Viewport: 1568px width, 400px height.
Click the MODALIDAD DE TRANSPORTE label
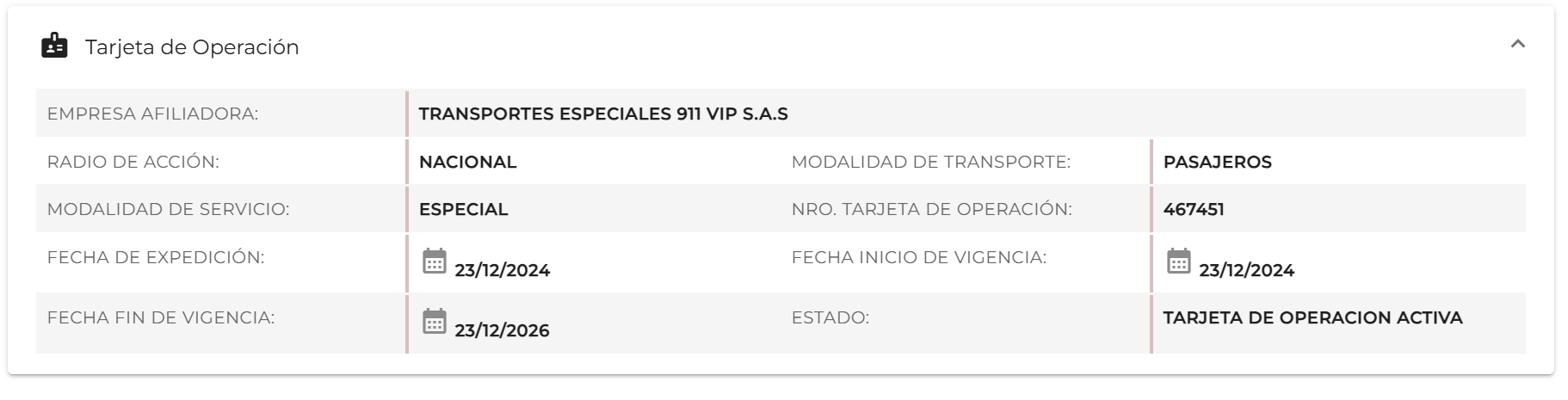pyautogui.click(x=930, y=162)
